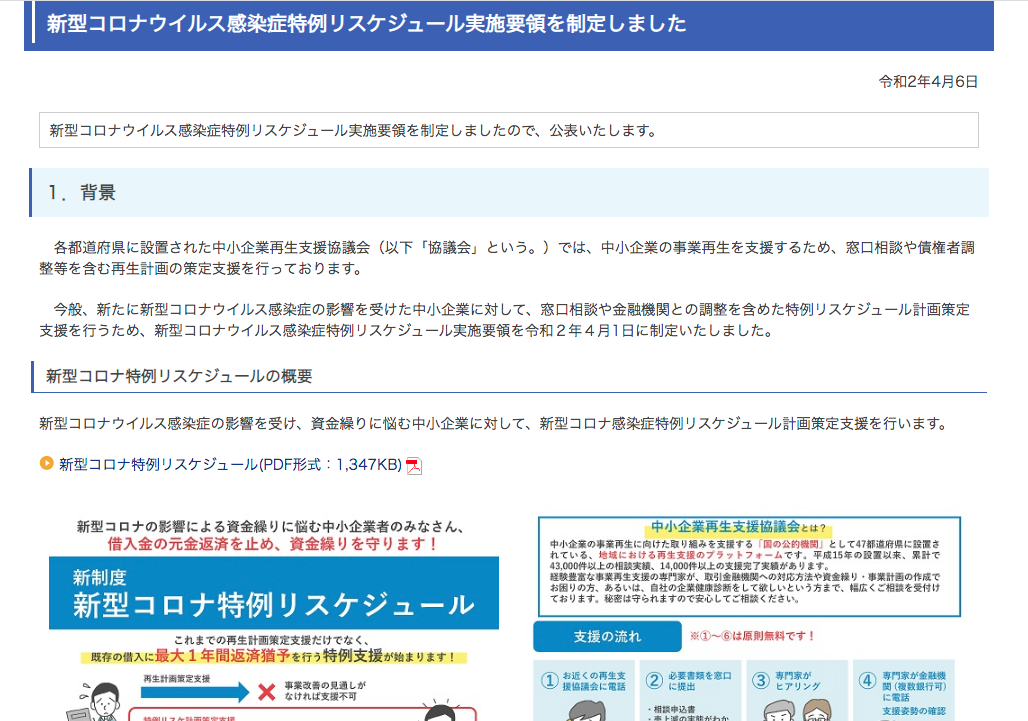Viewport: 1028px width, 721px height.
Task: Open the left flyer image titled 新制度 新型コロナ特例リスケジュール
Action: point(274,617)
